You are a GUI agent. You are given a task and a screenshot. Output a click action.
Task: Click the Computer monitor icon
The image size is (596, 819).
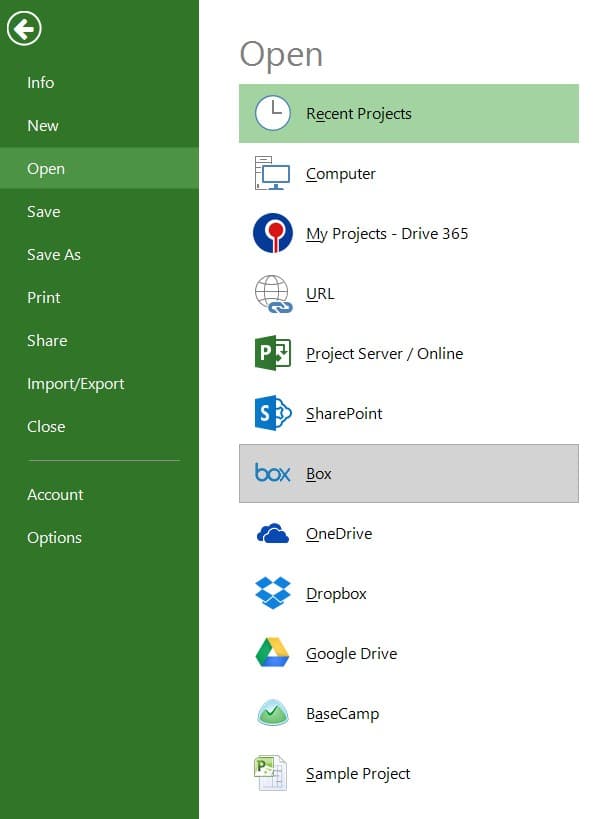pyautogui.click(x=272, y=173)
